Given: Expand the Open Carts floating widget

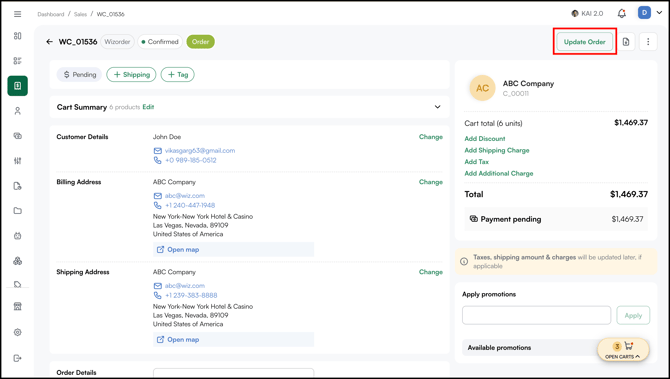Looking at the screenshot, I should (x=623, y=350).
